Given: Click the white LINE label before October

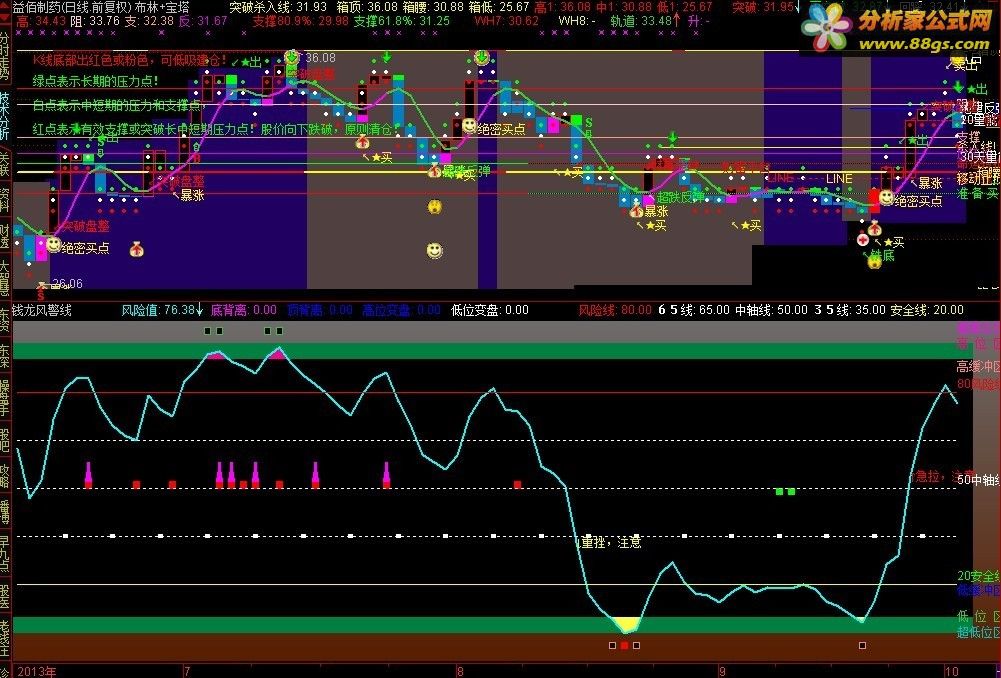Looking at the screenshot, I should [839, 179].
